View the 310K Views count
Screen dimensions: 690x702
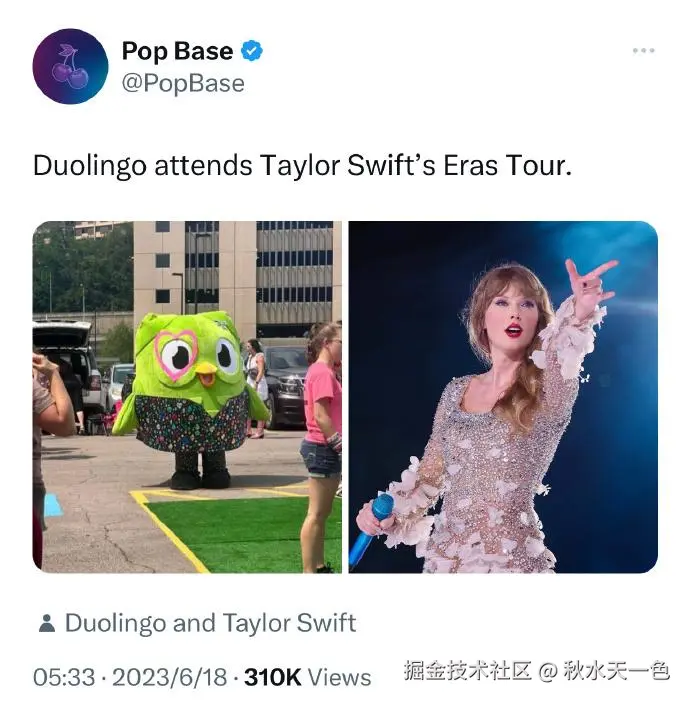click(x=308, y=677)
